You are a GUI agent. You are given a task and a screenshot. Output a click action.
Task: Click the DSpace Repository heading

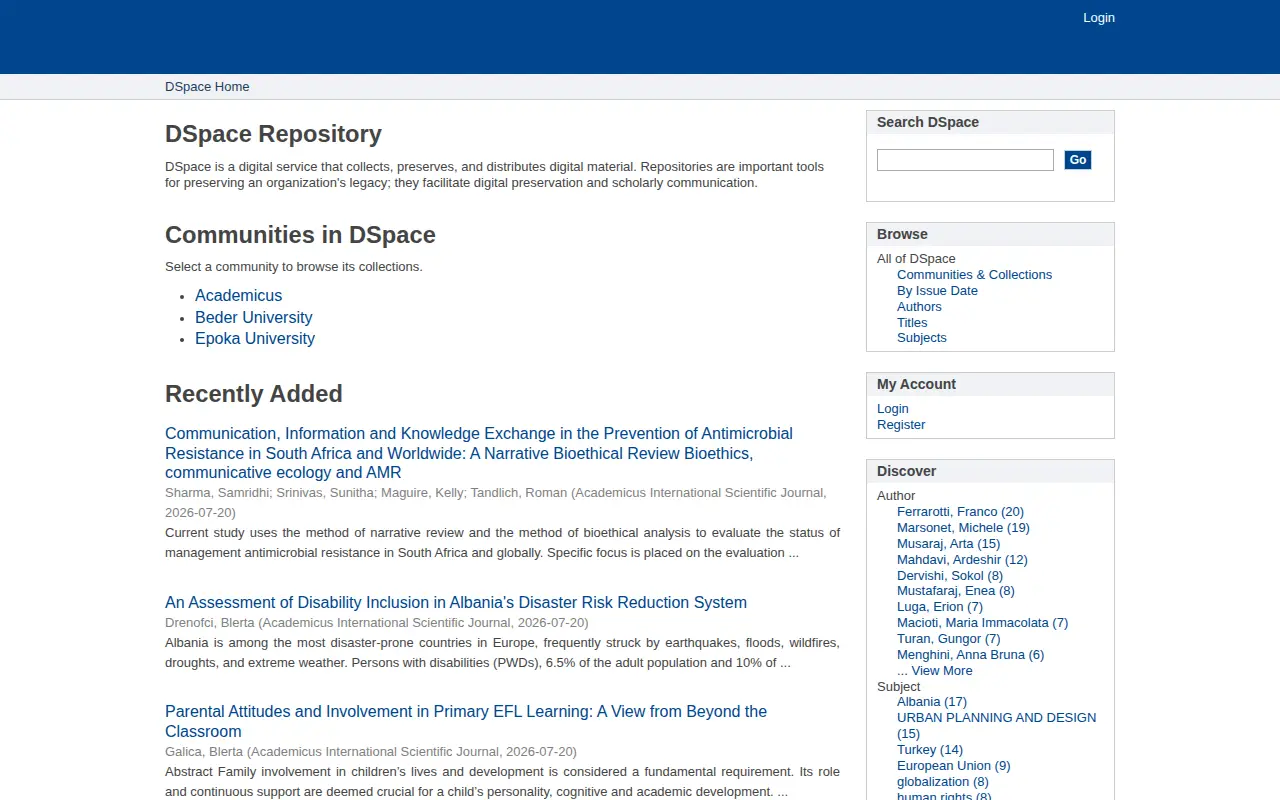(273, 134)
